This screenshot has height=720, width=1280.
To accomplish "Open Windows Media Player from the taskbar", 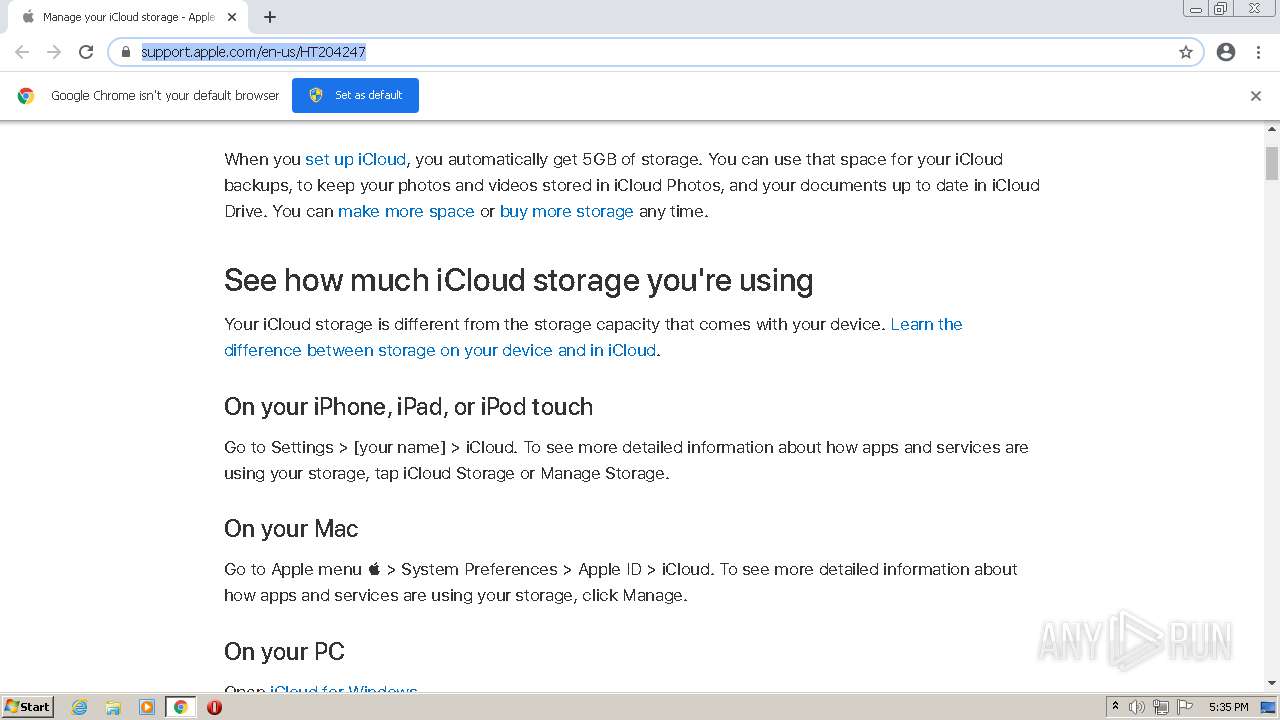I will (x=147, y=707).
